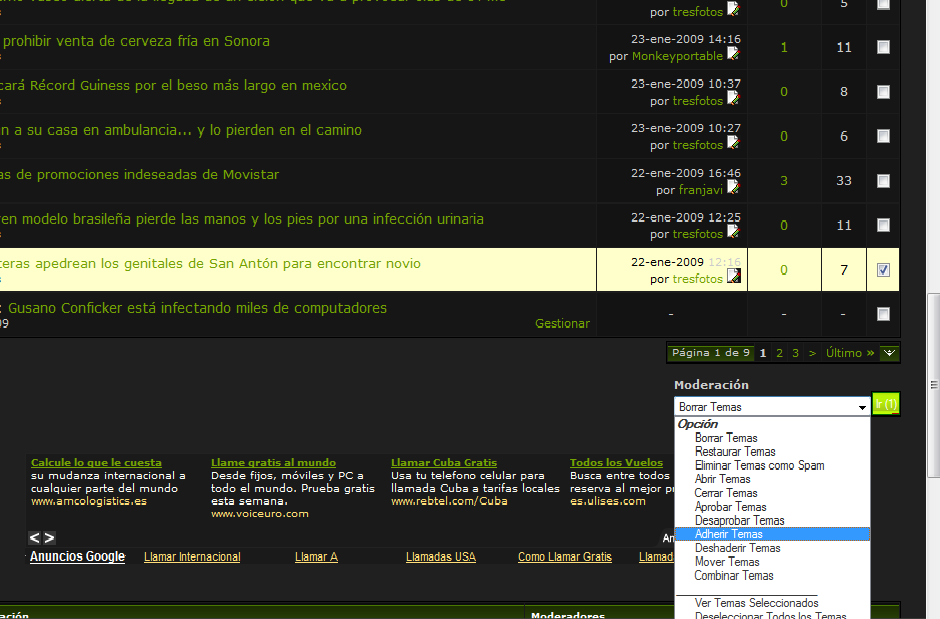Check the cerveza fría en Sonora thread checkbox
The width and height of the screenshot is (940, 619).
pyautogui.click(x=883, y=47)
